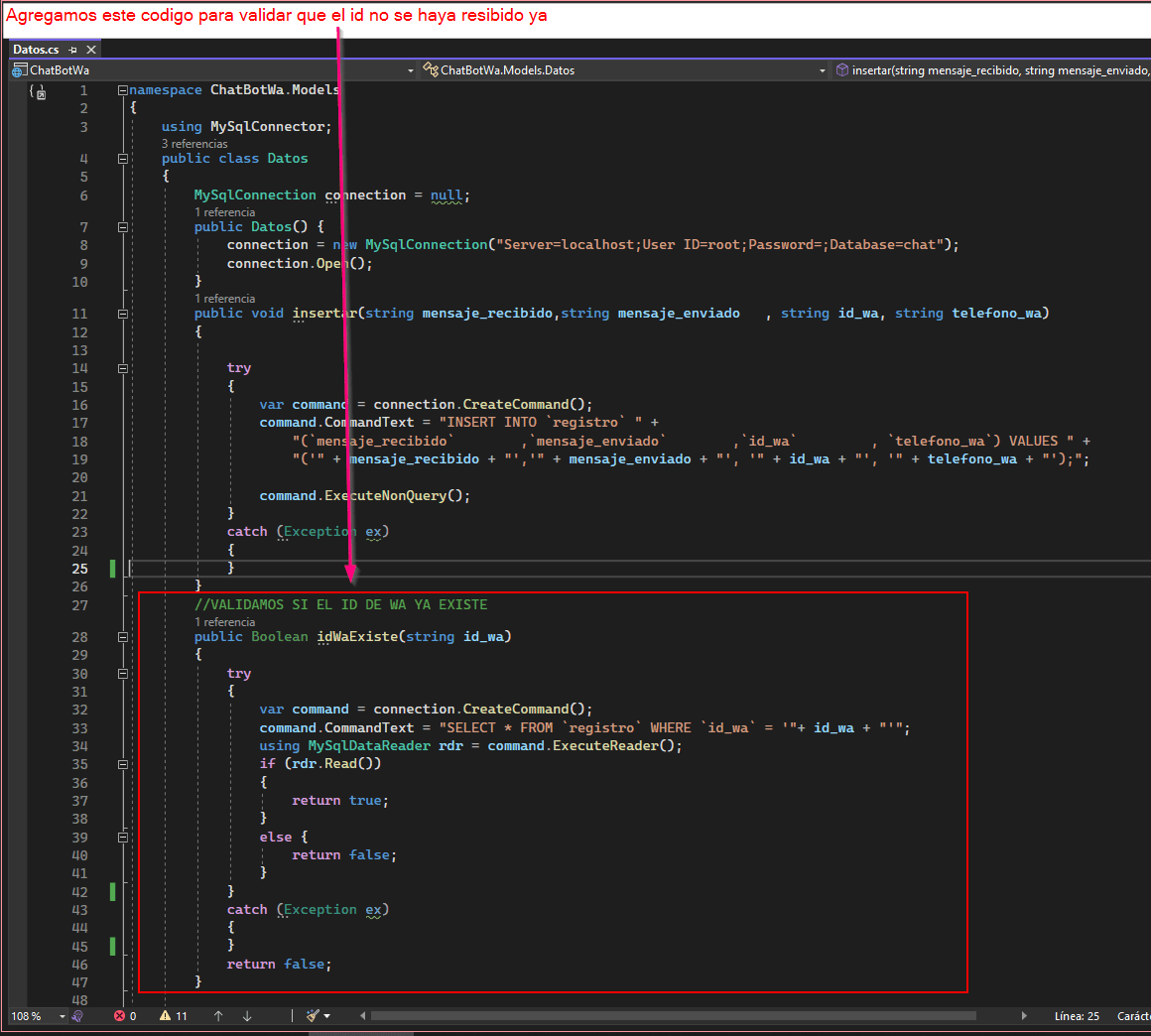Click the warnings icon showing 11 warnings
This screenshot has width=1151, height=1036.
coord(167,1015)
